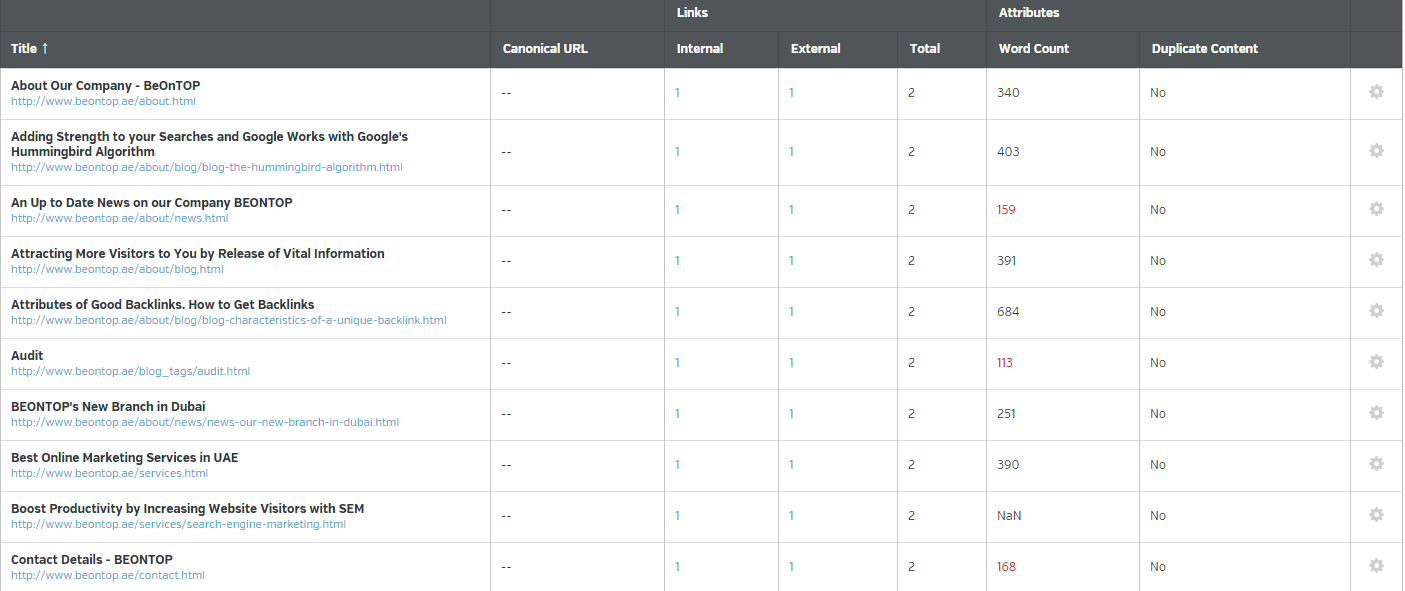
Task: Sort by Word Count column
Action: tap(1034, 48)
